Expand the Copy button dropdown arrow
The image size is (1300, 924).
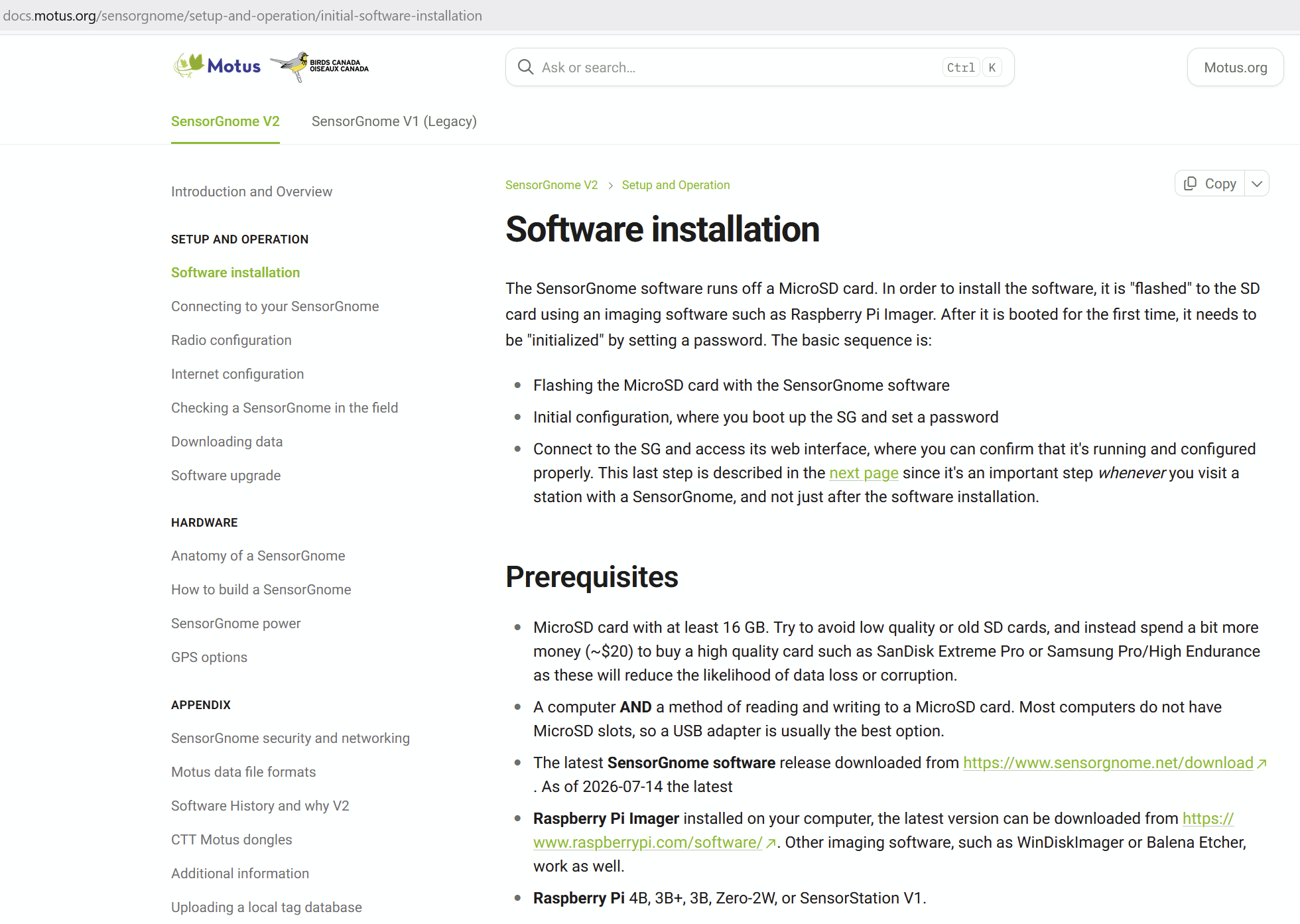click(x=1257, y=184)
